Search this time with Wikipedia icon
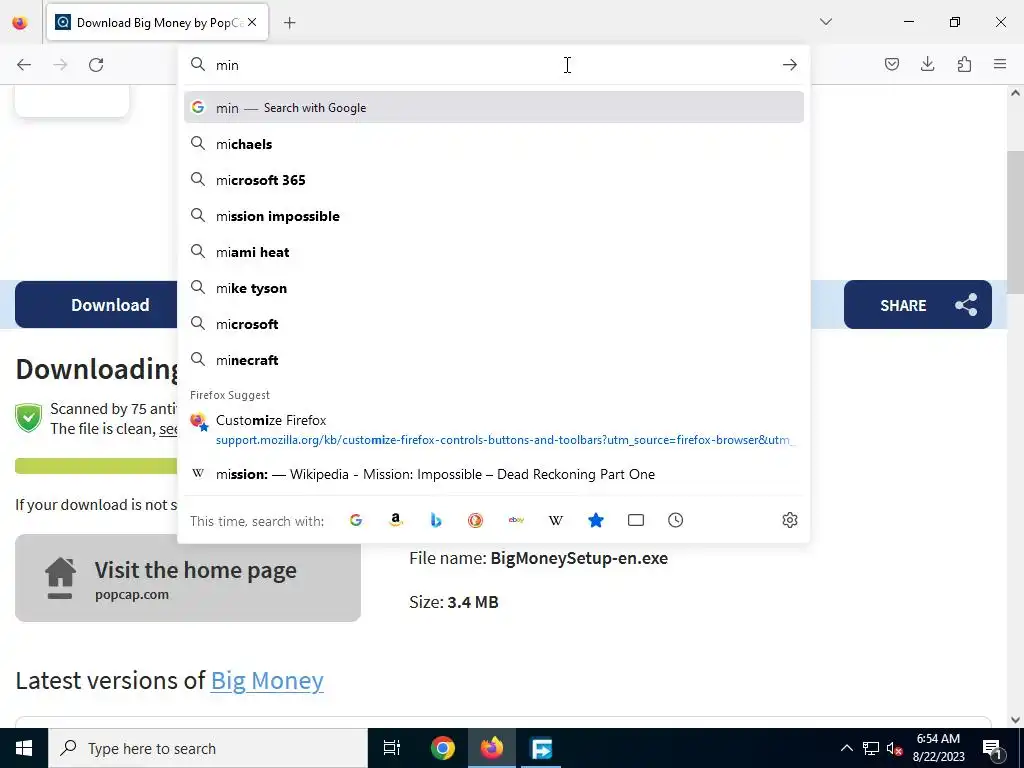Screen dimensions: 1024x768 [x=556, y=520]
